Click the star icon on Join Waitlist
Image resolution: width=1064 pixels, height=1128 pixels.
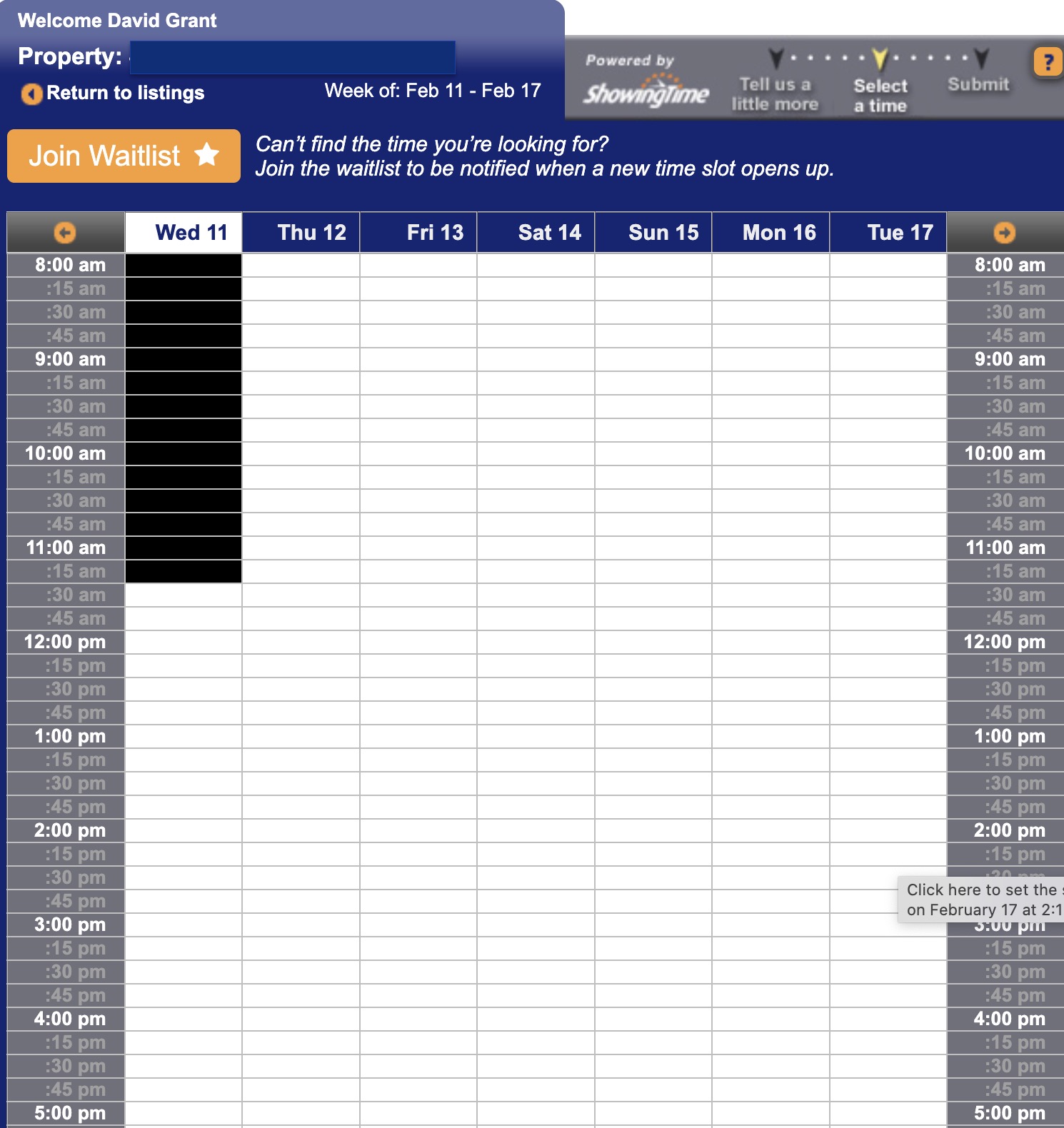[x=207, y=154]
